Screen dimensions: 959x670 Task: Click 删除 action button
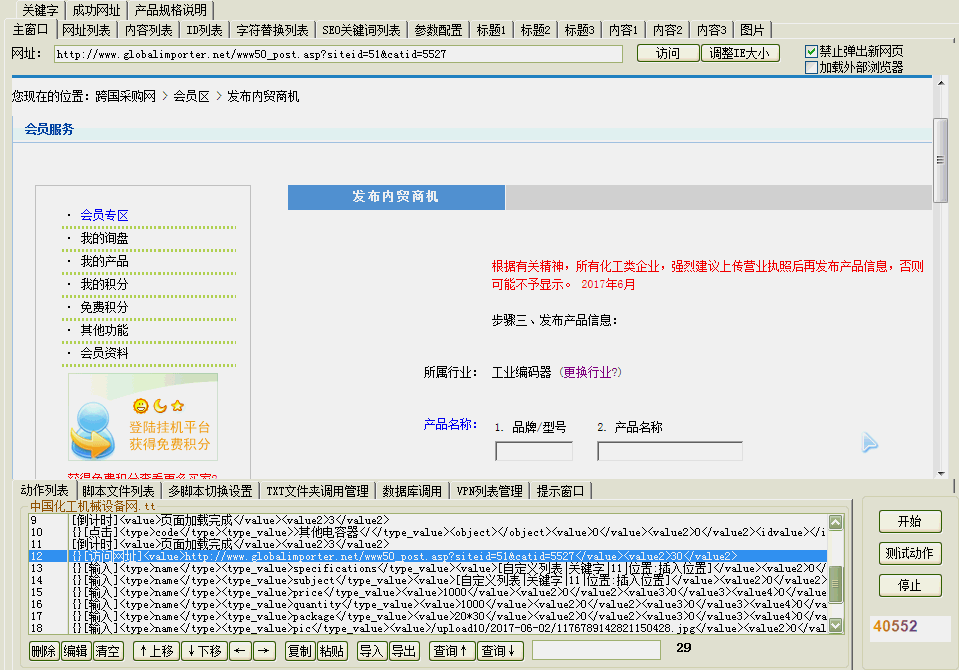(x=43, y=651)
